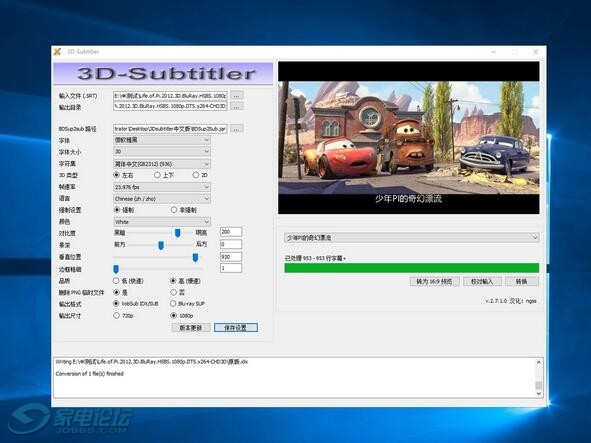This screenshot has width=591, height=443.
Task: Click browse button for BDSup2sub path
Action: 236,129
